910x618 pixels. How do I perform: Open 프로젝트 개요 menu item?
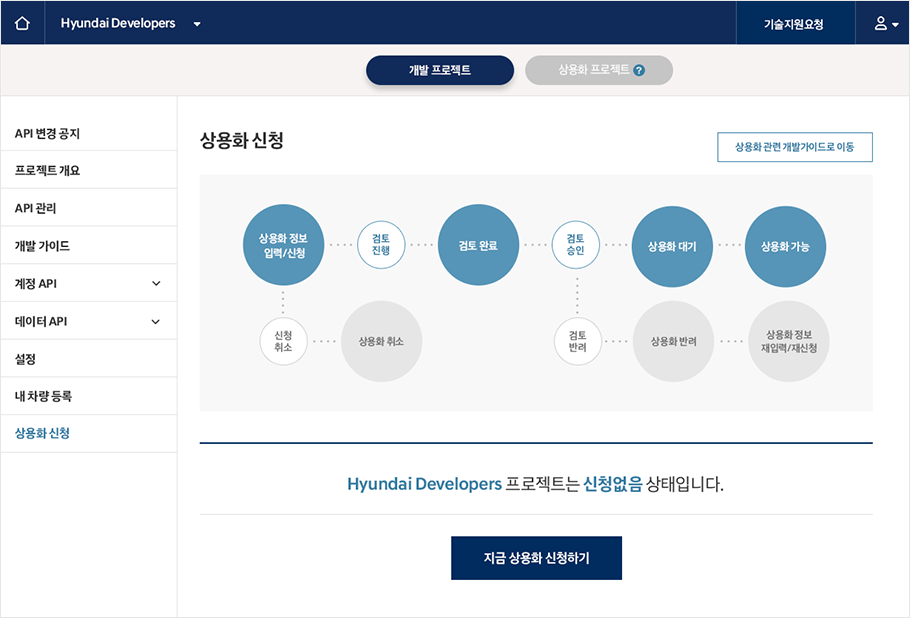click(x=89, y=171)
